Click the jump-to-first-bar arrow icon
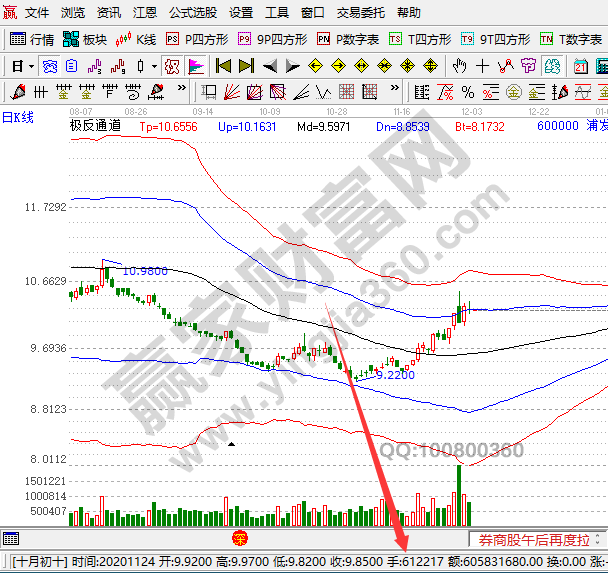This screenshot has width=608, height=573. click(223, 66)
